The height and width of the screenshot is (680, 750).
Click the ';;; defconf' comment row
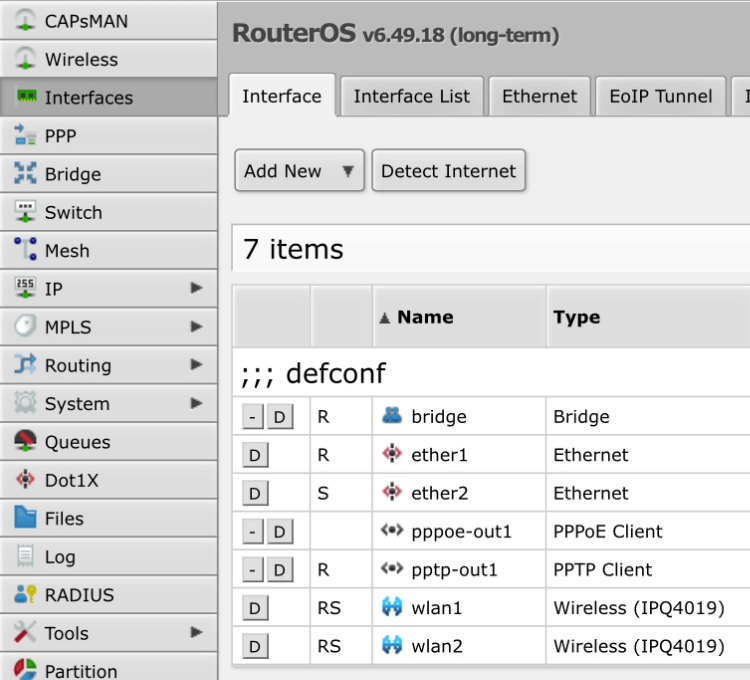tap(491, 373)
